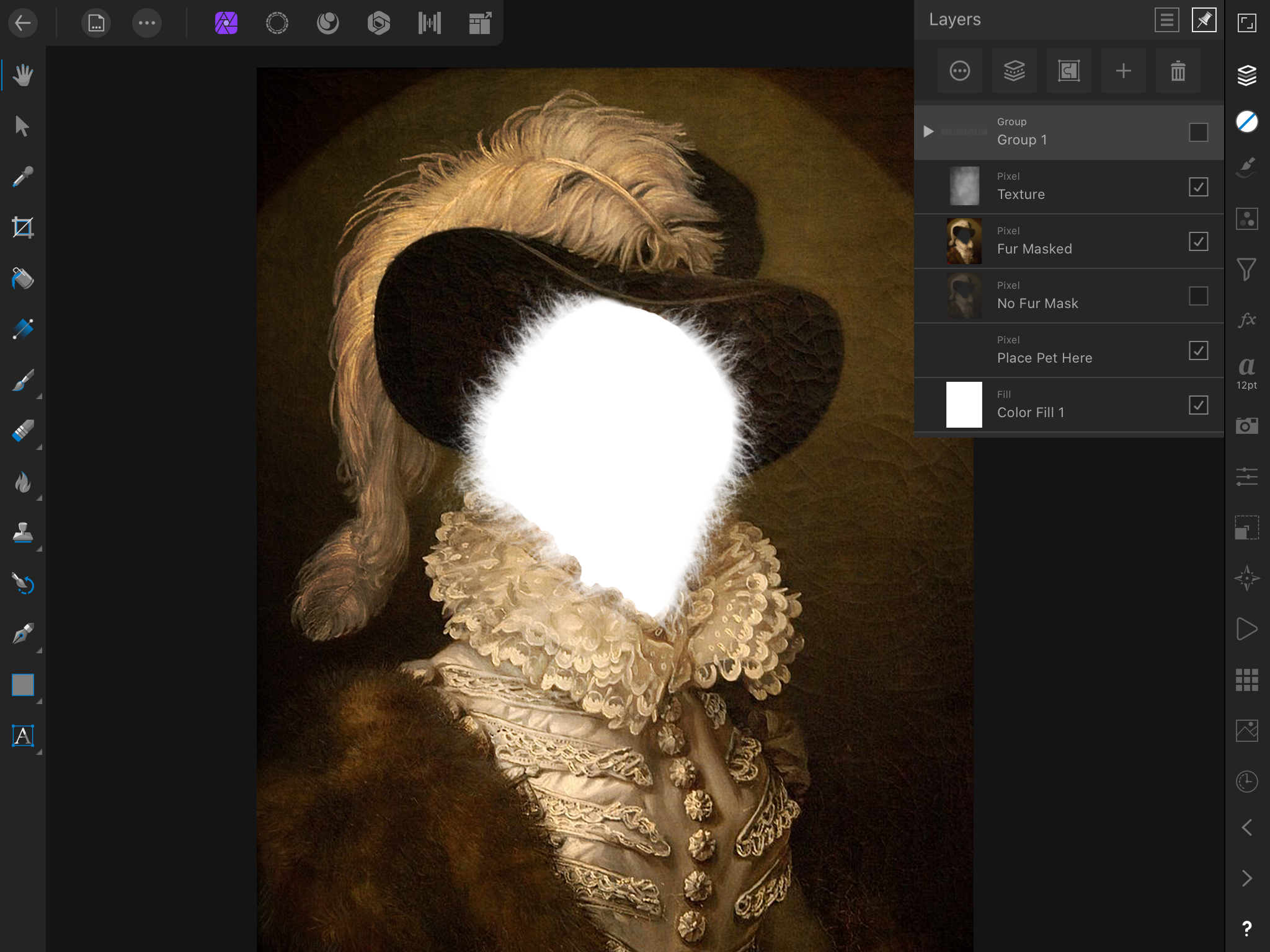Open the Histogram image studio

click(1247, 731)
